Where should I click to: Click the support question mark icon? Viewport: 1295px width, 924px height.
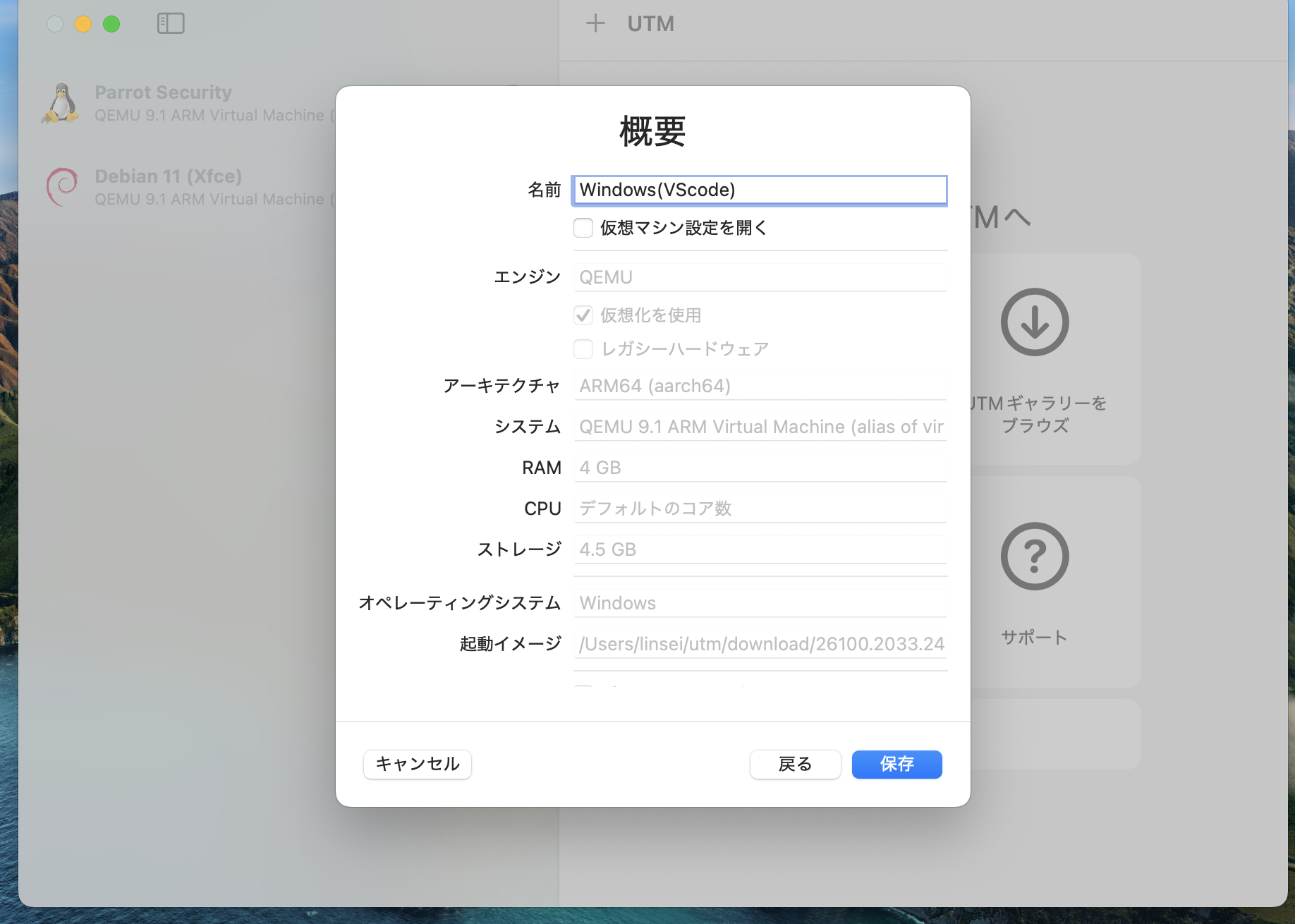(1035, 556)
